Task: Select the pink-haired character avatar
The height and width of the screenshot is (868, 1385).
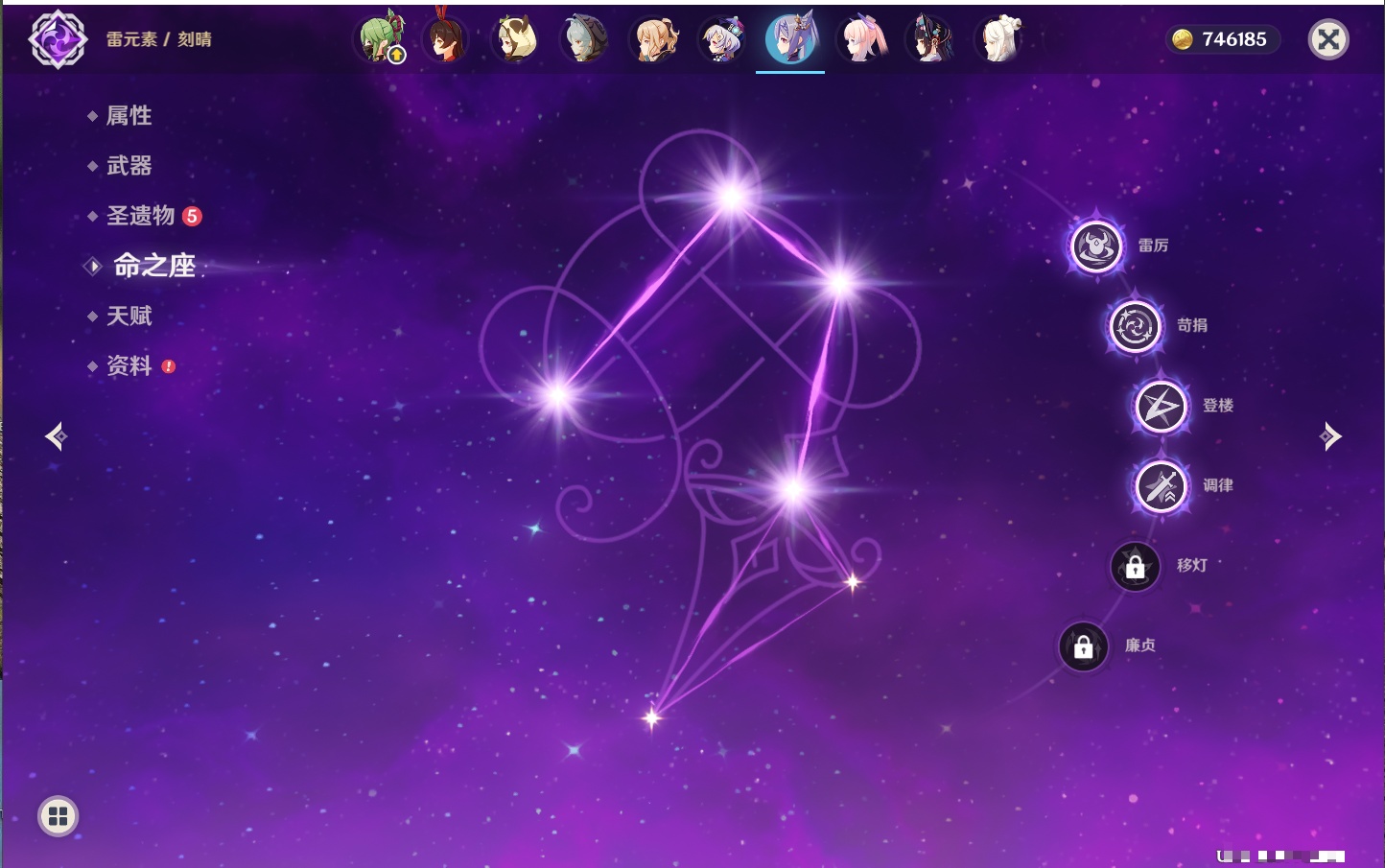Action: click(860, 38)
